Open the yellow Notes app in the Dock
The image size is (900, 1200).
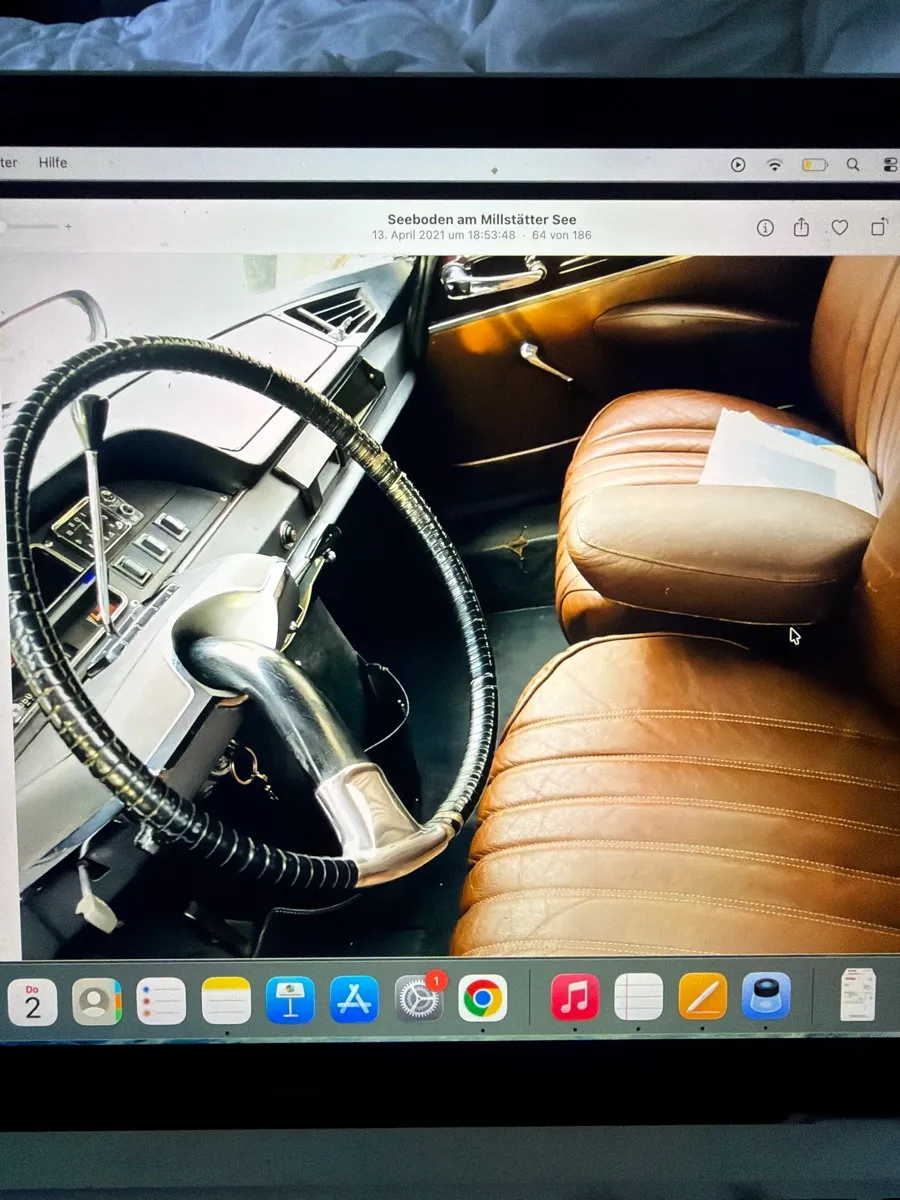pos(226,1001)
